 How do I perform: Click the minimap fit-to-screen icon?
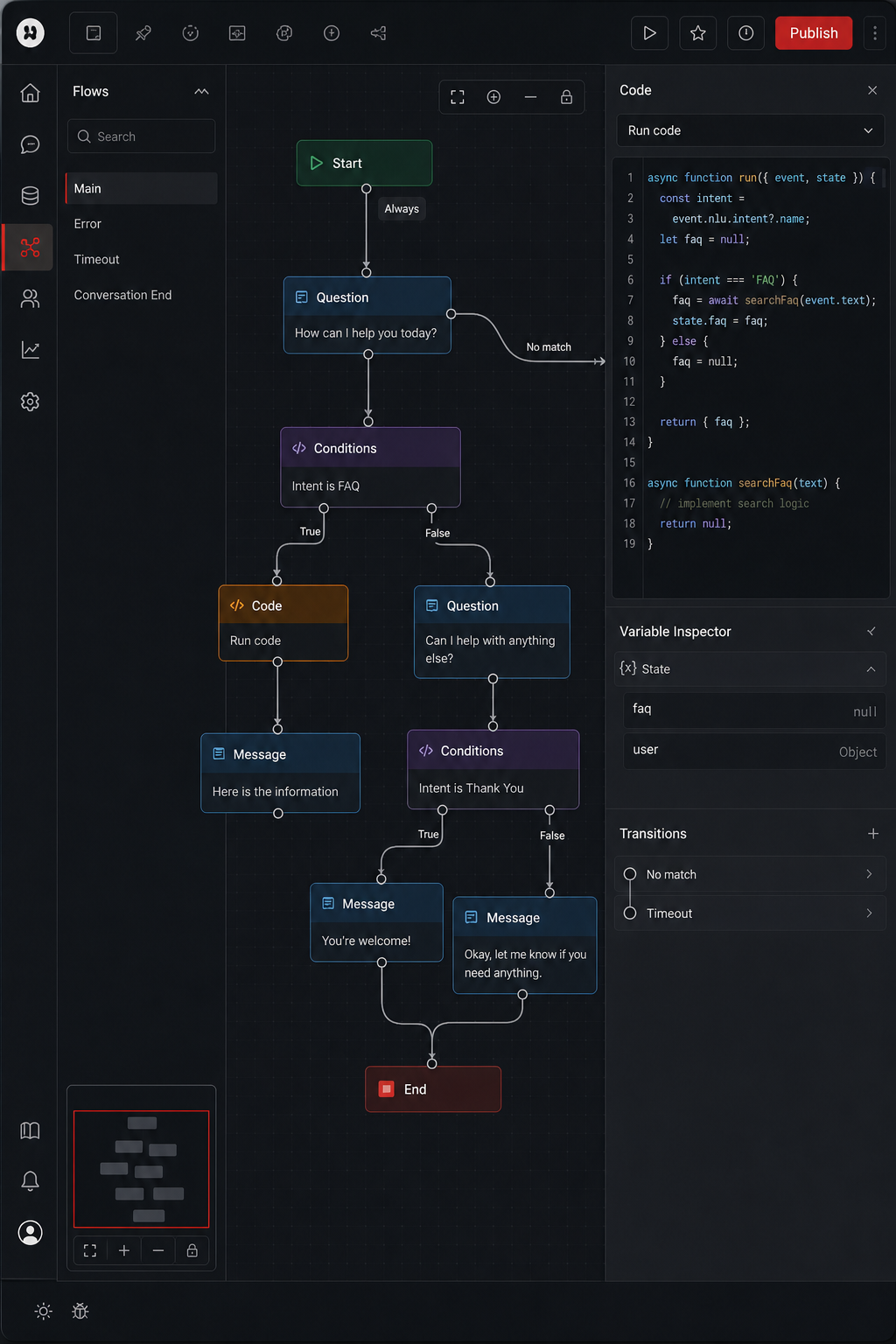coord(90,1251)
